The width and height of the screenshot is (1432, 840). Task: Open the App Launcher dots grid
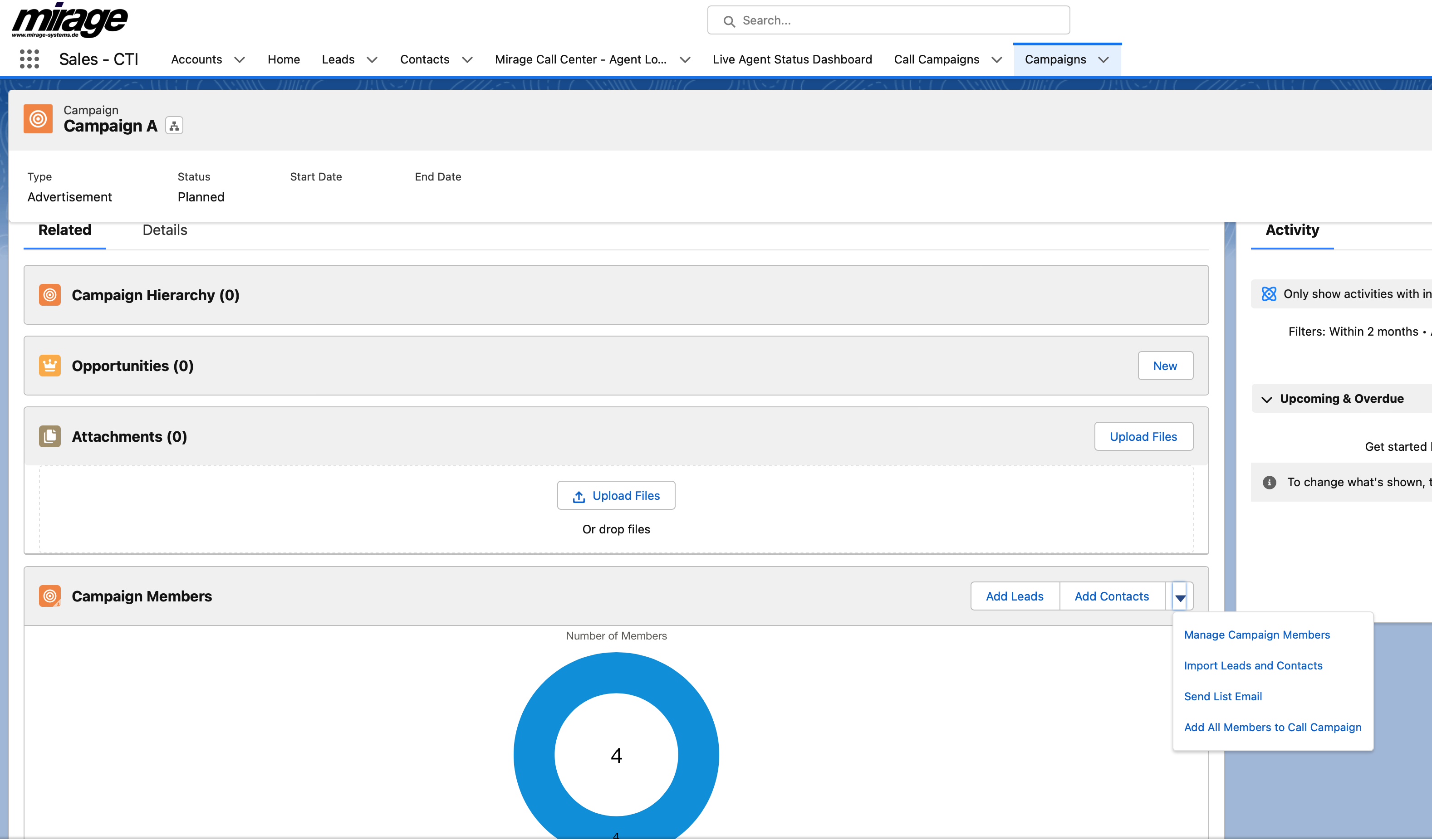pos(29,59)
